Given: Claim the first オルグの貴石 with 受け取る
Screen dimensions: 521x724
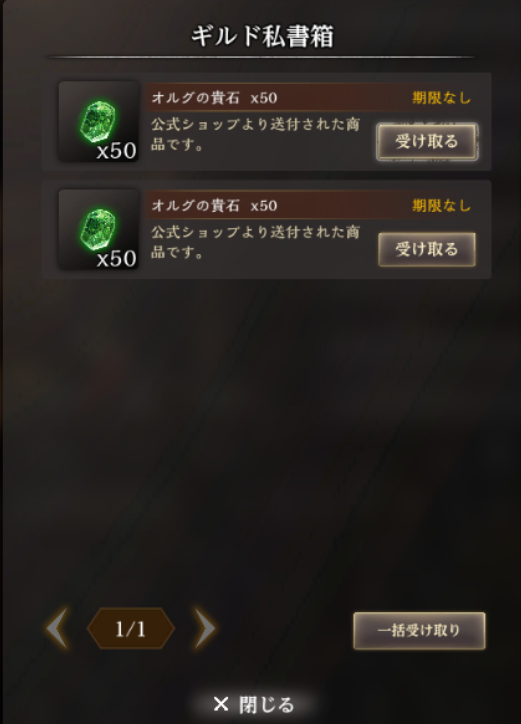Looking at the screenshot, I should (427, 141).
